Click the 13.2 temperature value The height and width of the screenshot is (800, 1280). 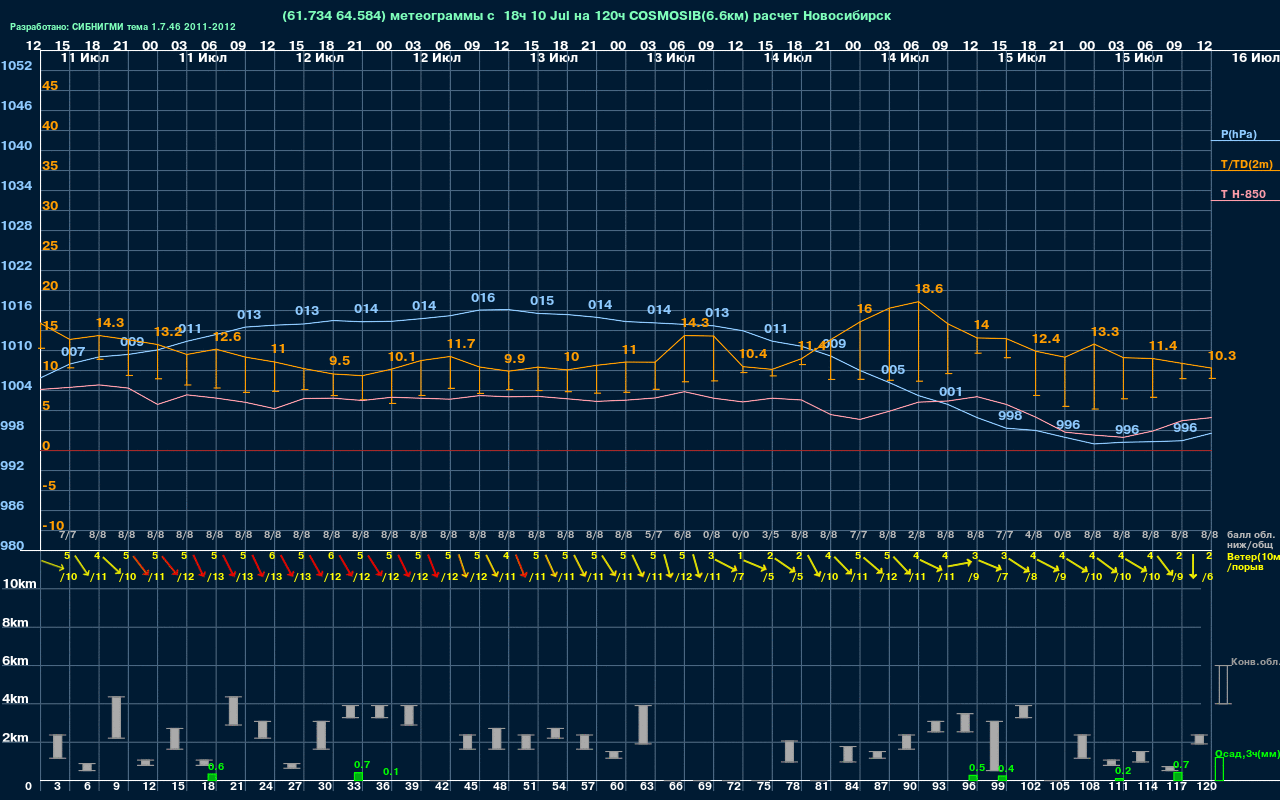coord(168,332)
